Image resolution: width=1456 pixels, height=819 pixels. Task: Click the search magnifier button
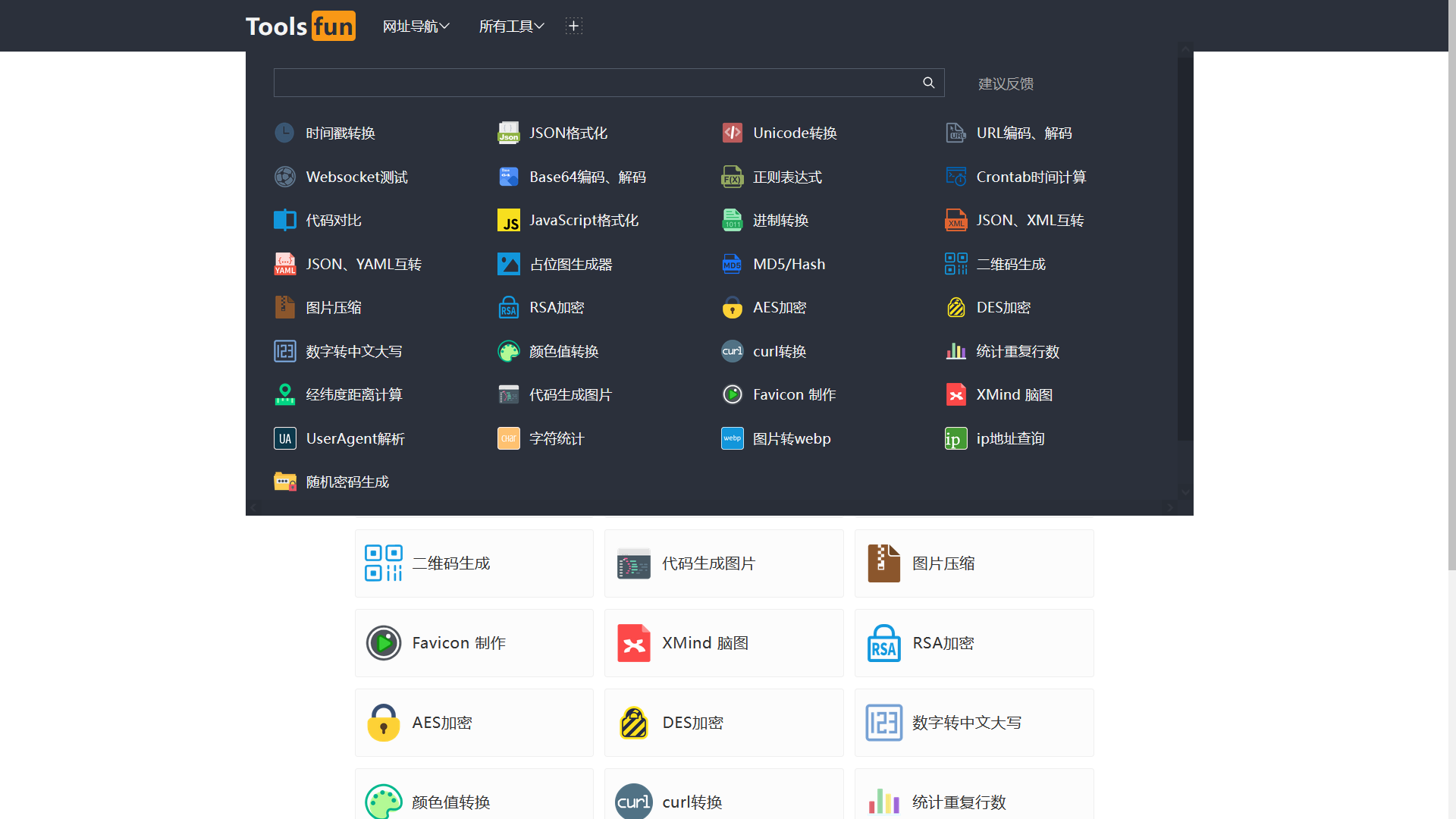pyautogui.click(x=929, y=83)
